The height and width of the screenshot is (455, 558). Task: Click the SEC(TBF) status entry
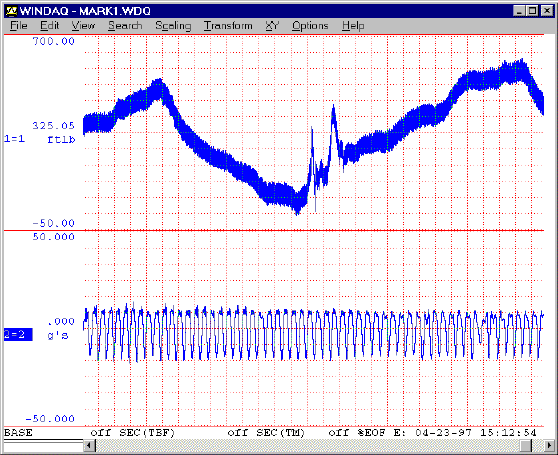(x=147, y=433)
